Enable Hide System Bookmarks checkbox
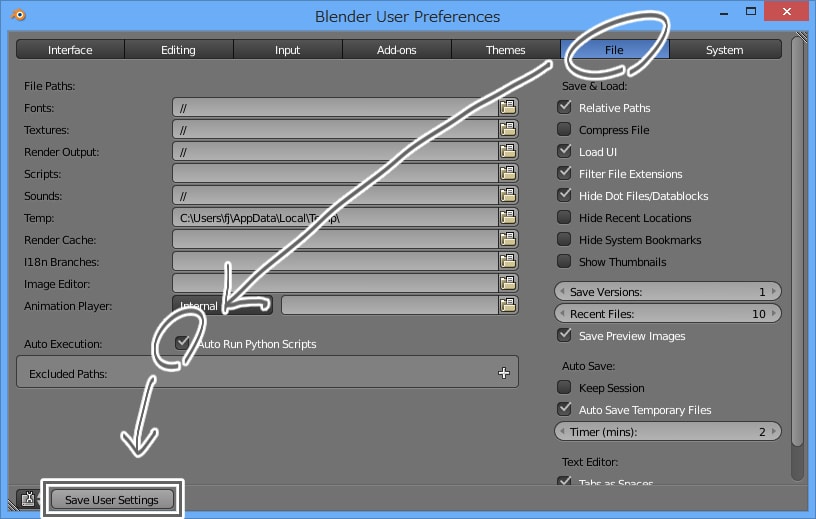This screenshot has height=519, width=816. 564,239
